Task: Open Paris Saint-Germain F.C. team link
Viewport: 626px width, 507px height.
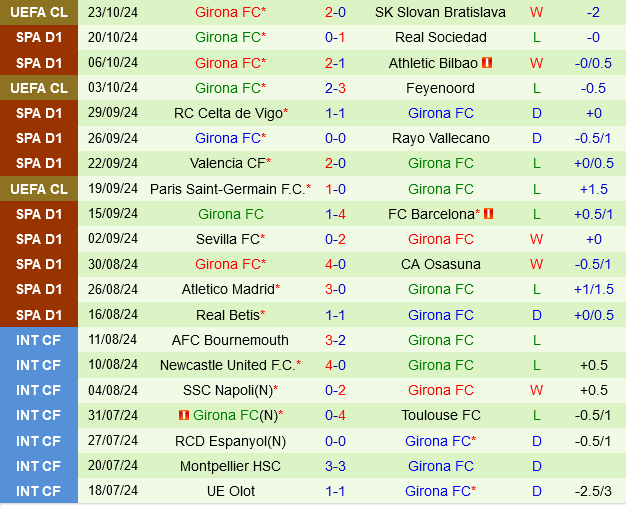Action: click(227, 189)
